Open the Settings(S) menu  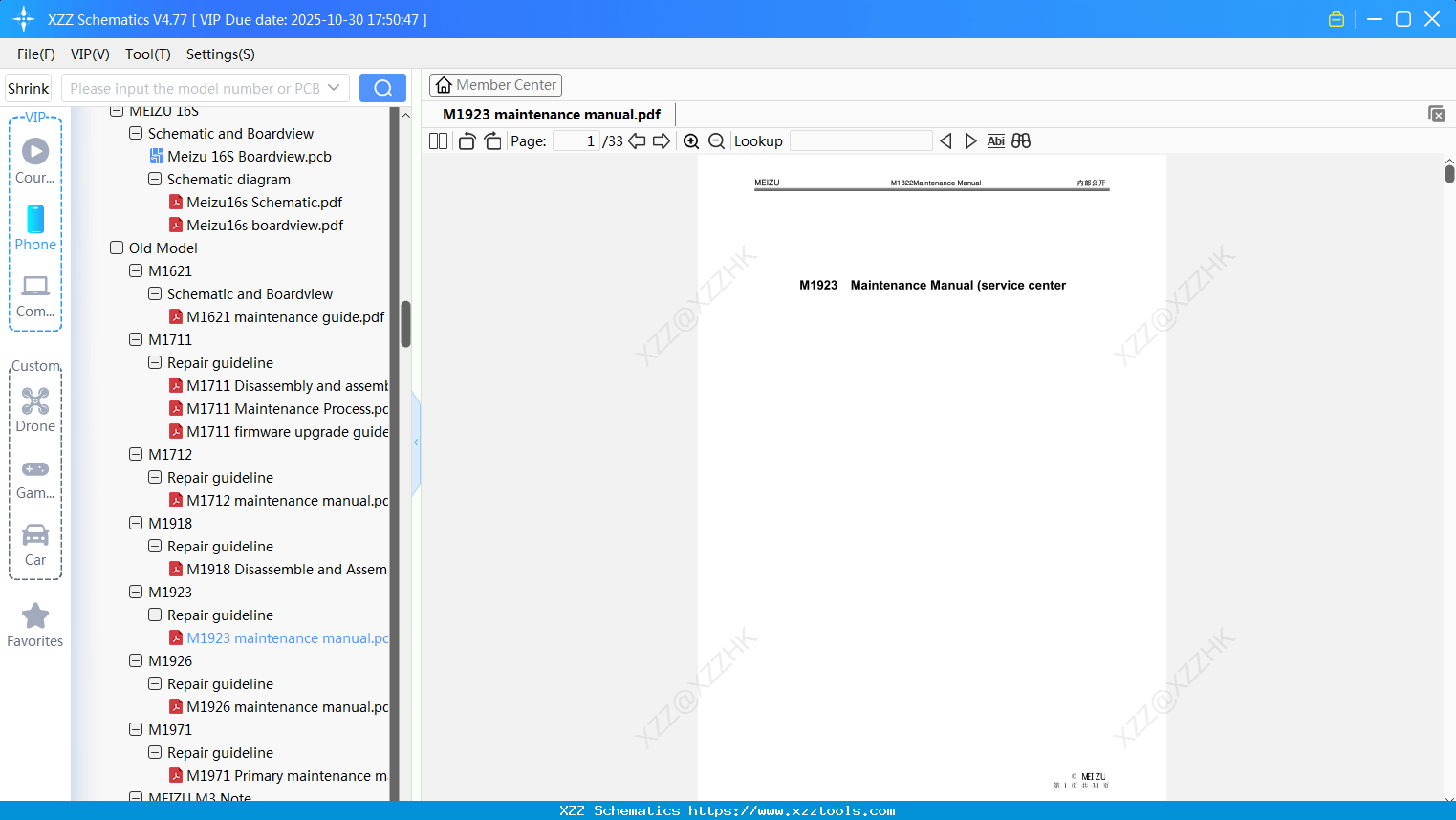pos(221,54)
